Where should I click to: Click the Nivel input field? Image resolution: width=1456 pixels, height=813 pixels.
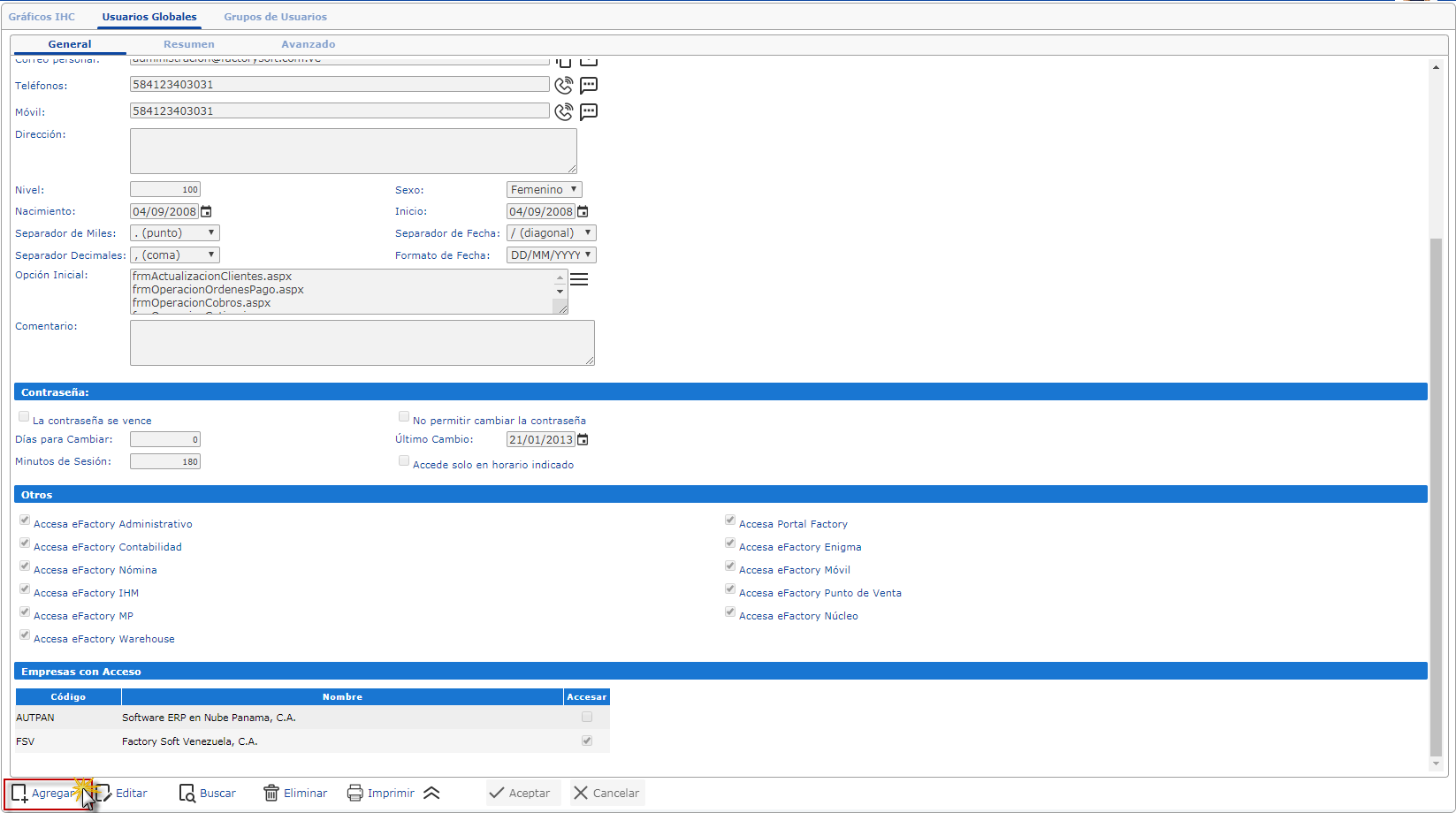coord(165,190)
